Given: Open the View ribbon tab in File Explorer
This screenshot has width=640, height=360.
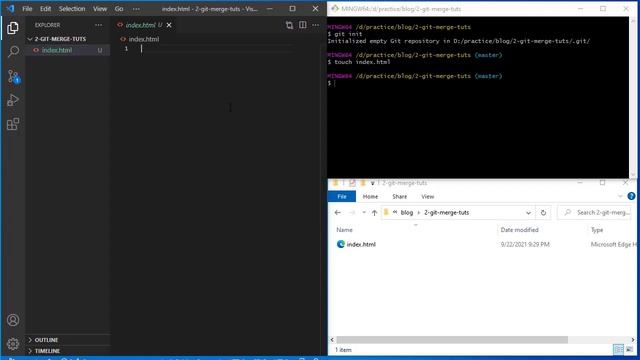Looking at the screenshot, I should pos(427,196).
